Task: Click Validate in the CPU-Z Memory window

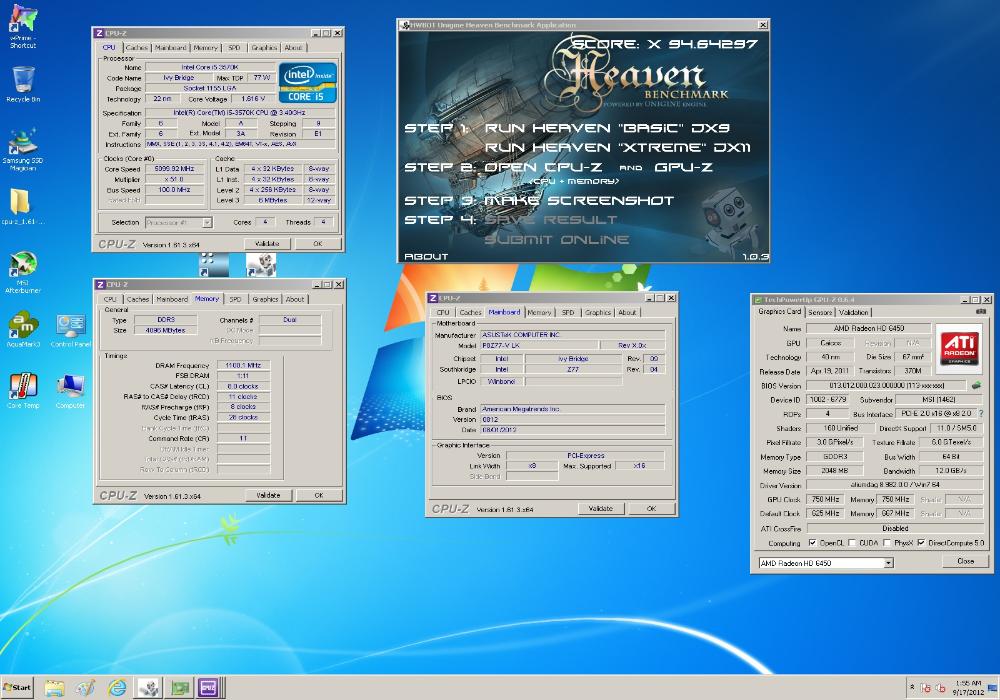Action: pos(268,495)
